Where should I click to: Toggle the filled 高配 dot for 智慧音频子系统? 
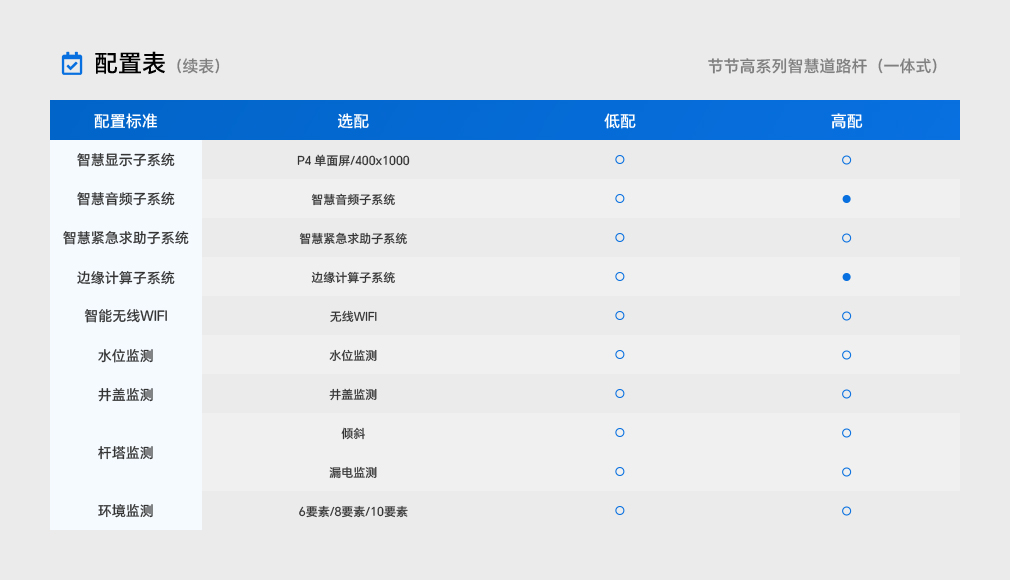point(846,199)
